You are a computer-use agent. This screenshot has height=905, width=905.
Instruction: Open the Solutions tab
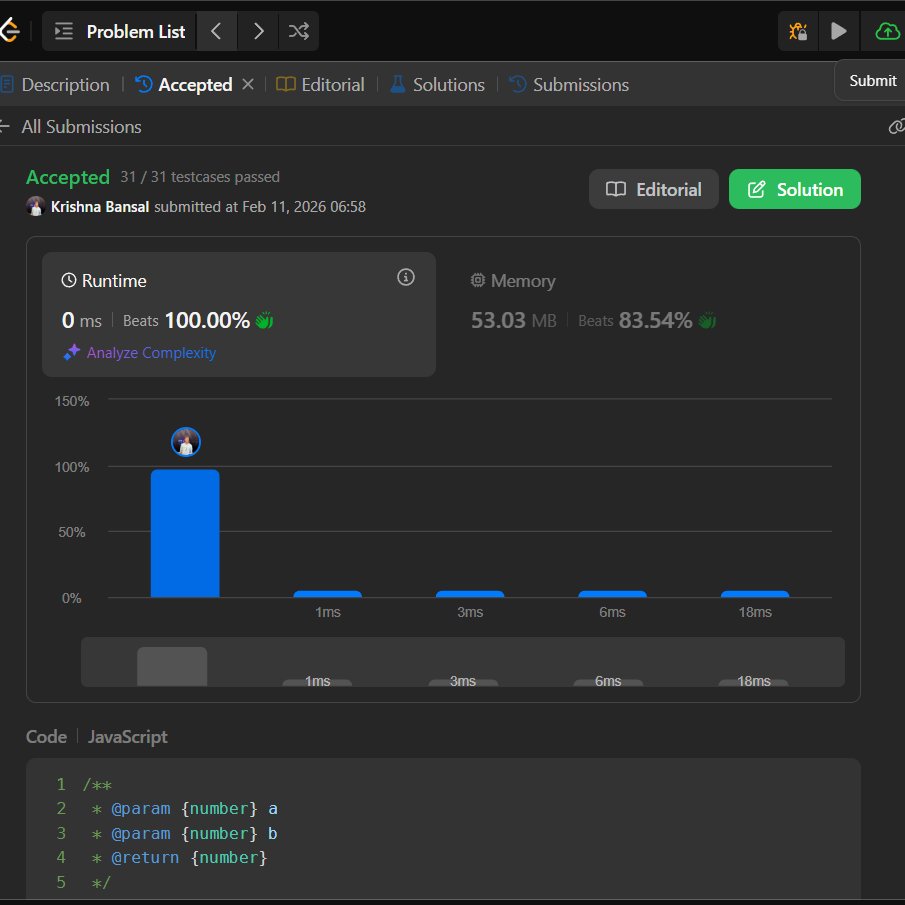(437, 85)
